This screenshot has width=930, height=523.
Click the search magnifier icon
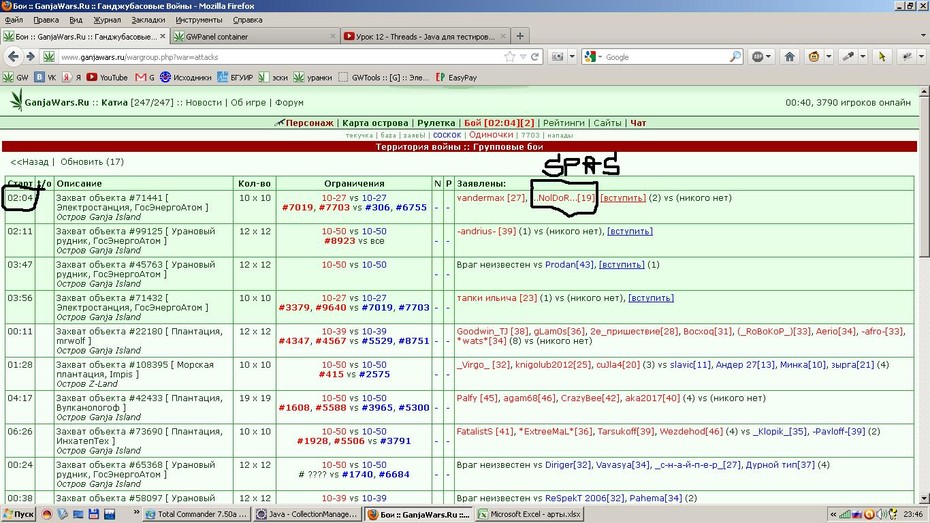click(x=735, y=57)
